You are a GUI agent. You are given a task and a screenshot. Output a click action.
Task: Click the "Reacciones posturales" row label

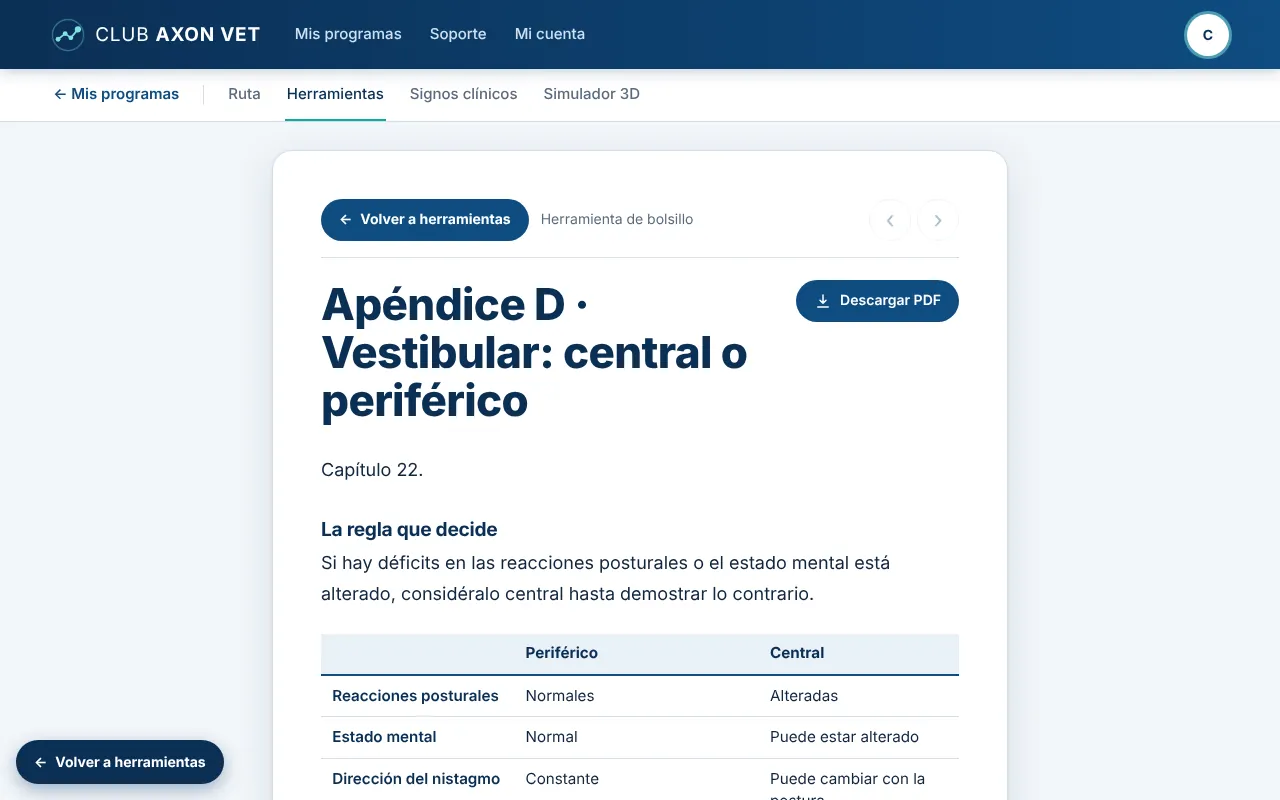point(415,696)
